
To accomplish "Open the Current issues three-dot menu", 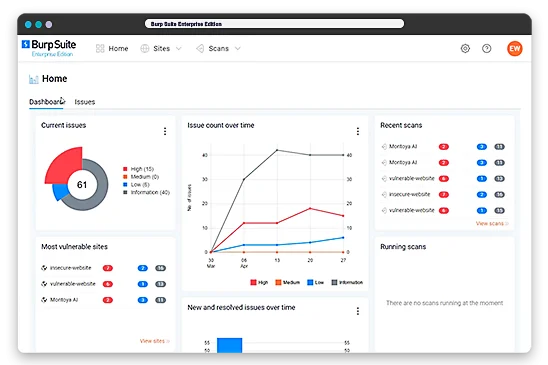I will pyautogui.click(x=165, y=131).
